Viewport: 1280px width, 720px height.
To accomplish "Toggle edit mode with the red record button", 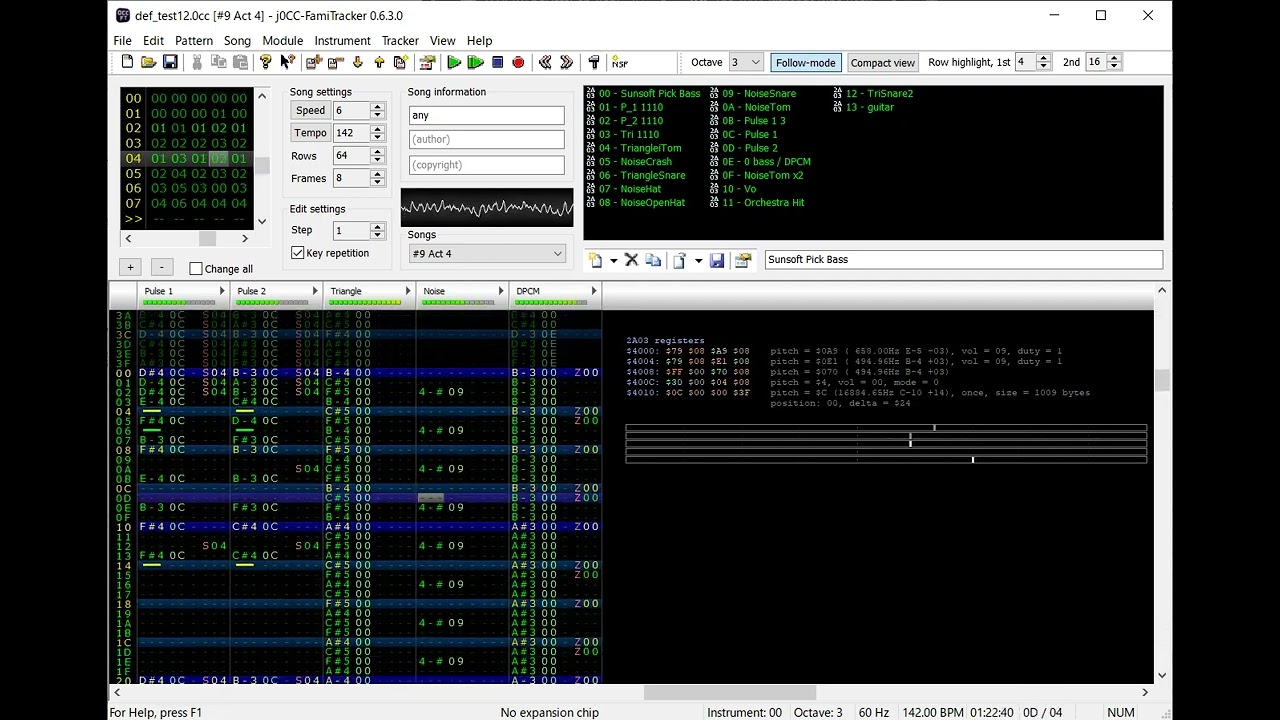I will point(518,62).
